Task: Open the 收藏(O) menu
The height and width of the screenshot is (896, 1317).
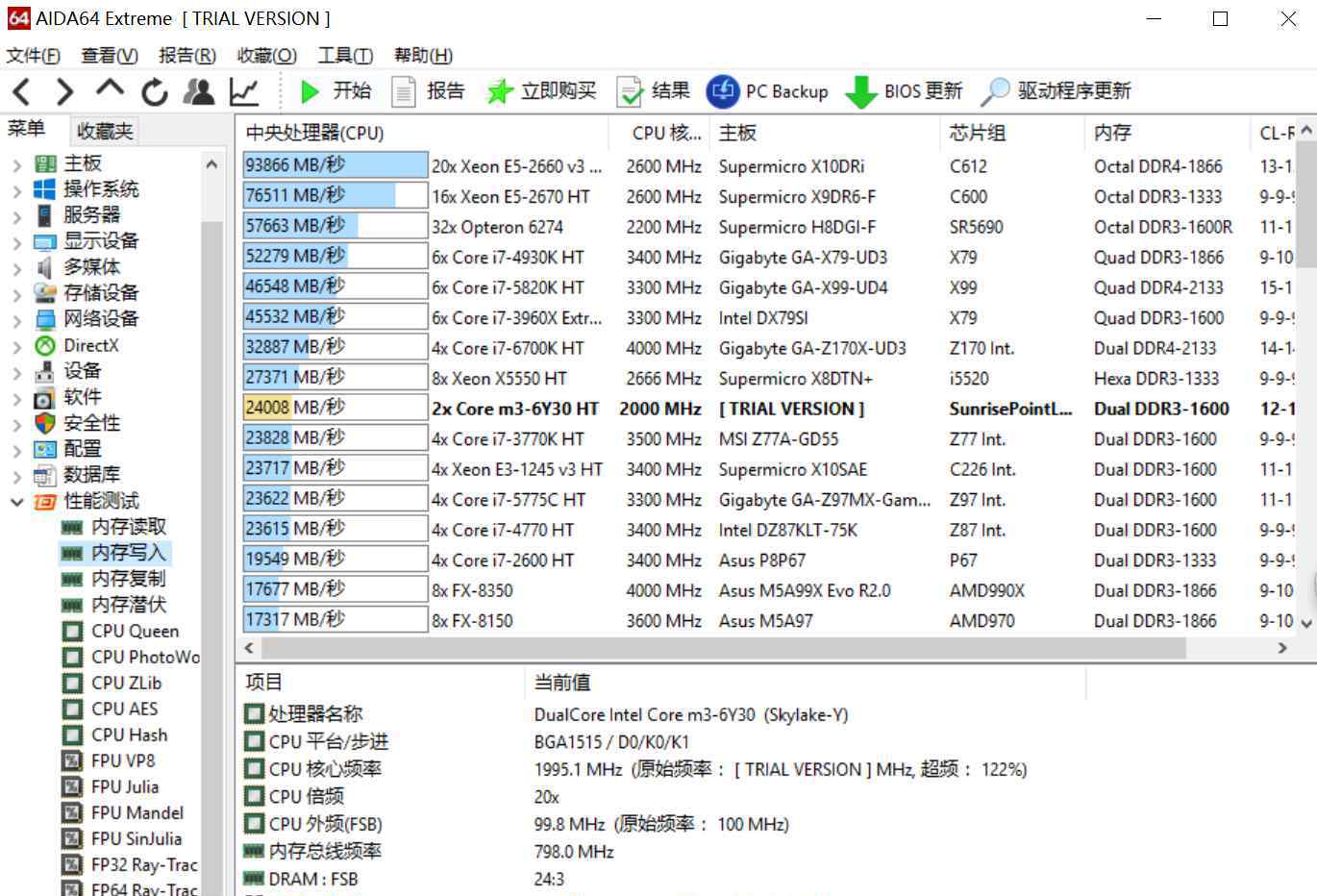Action: pyautogui.click(x=266, y=56)
